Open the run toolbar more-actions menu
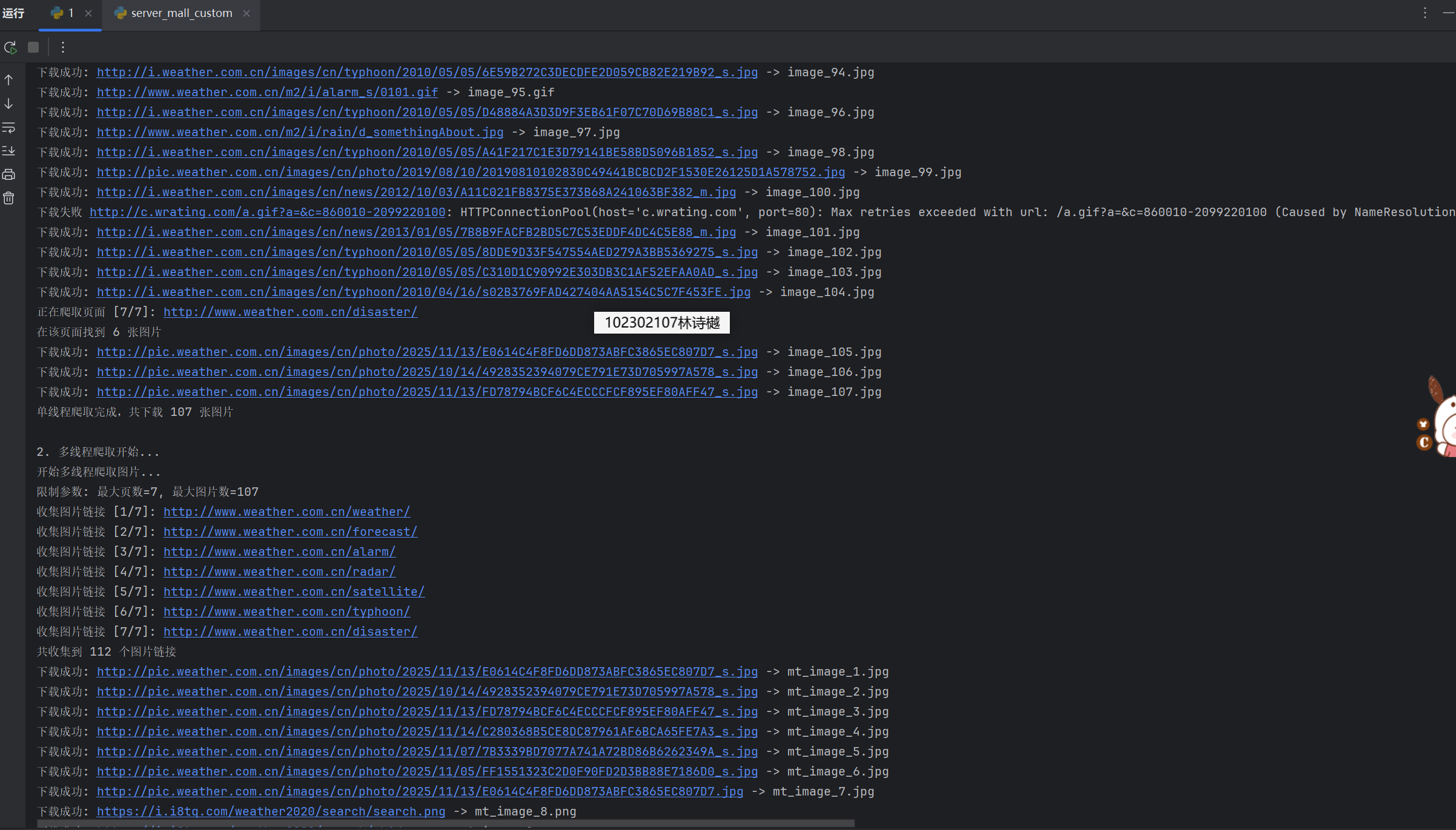 click(x=63, y=47)
